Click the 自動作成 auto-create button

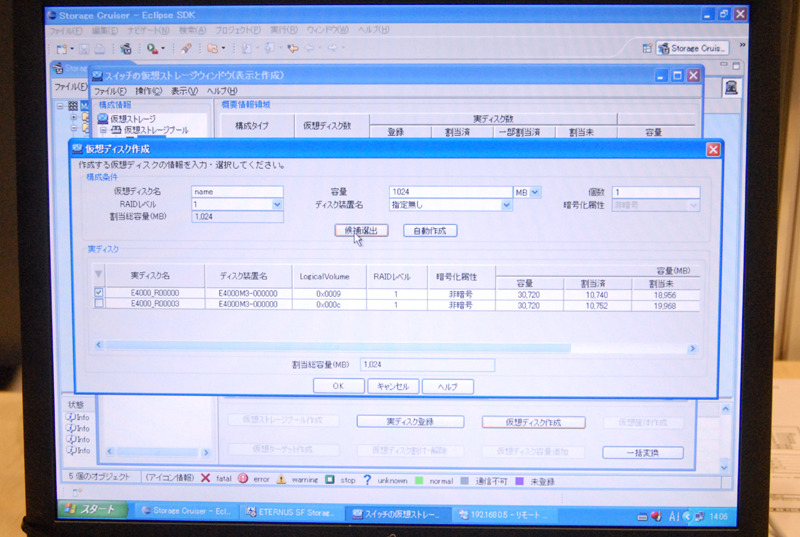point(430,231)
